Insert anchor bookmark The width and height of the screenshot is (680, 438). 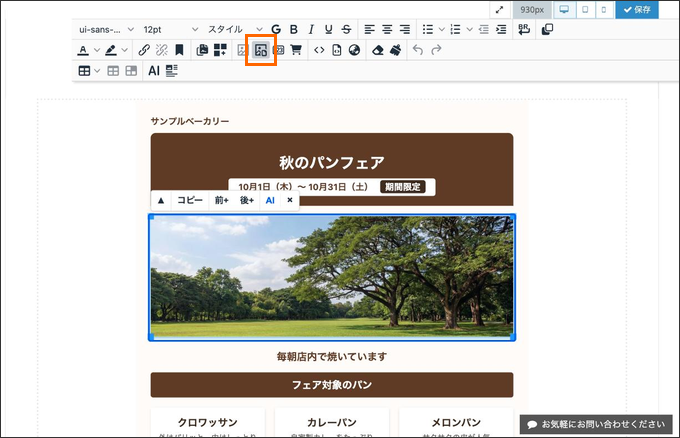tap(179, 50)
